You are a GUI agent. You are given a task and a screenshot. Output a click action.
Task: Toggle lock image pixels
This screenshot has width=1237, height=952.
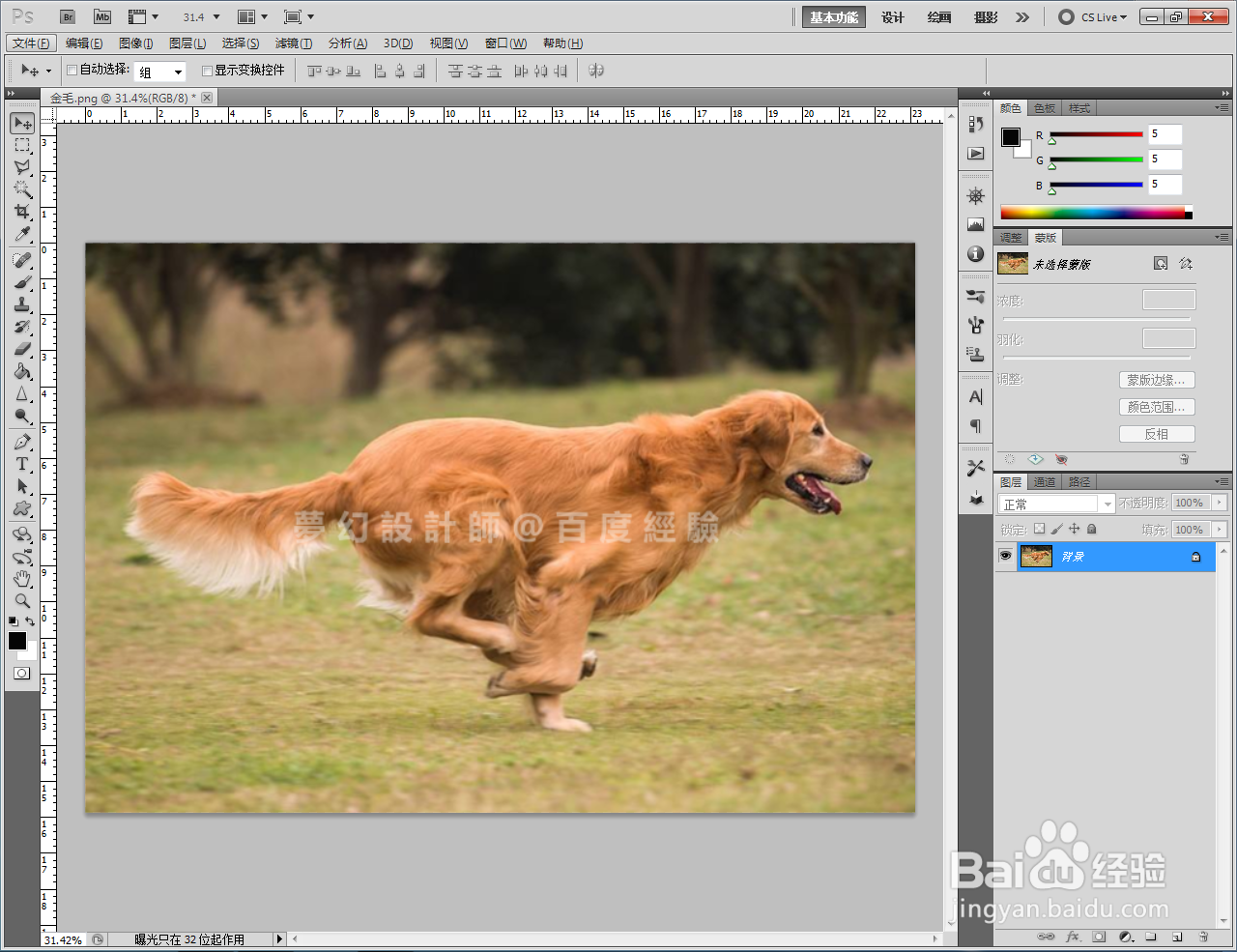click(1056, 529)
